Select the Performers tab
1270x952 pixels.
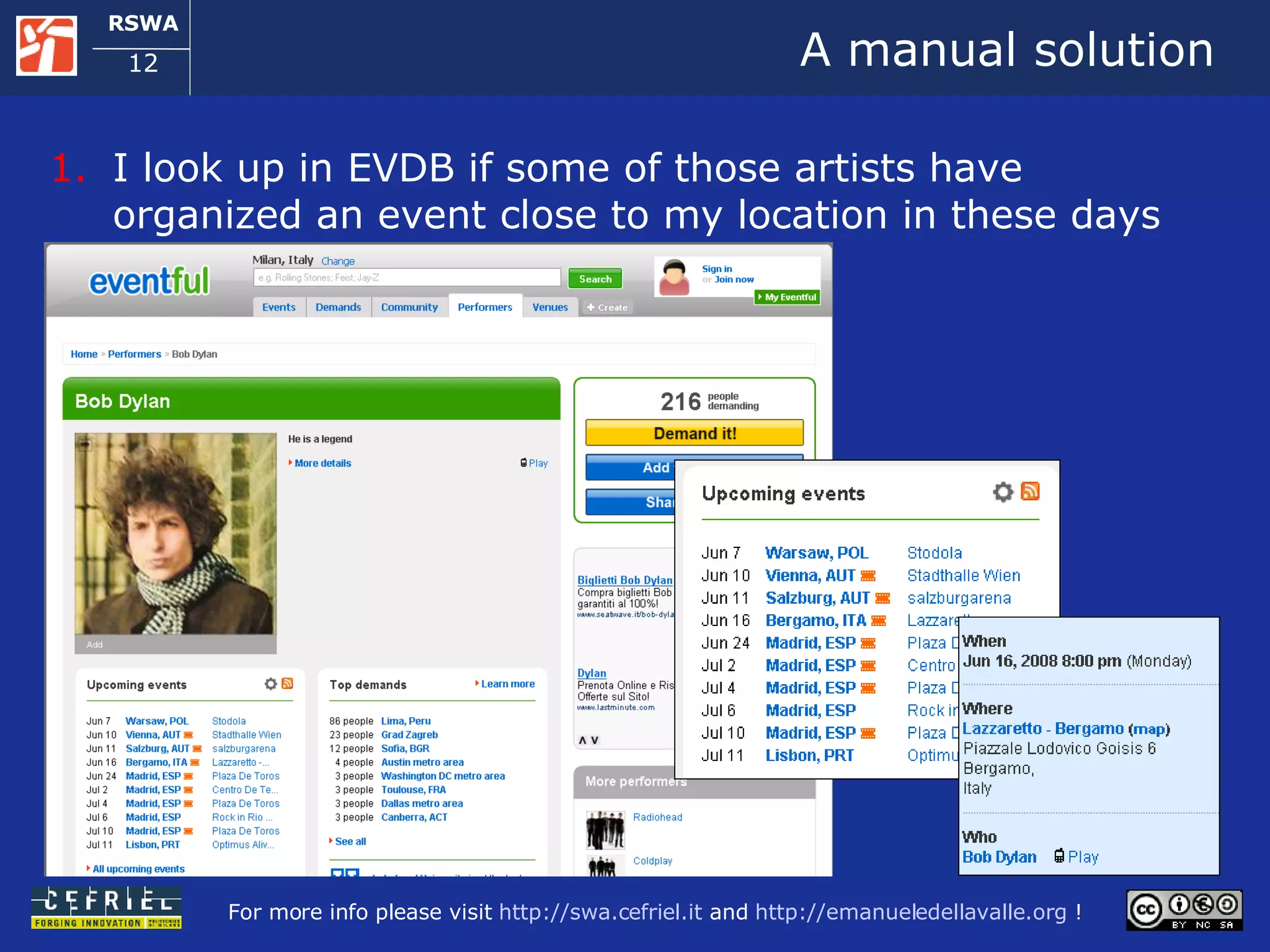[485, 306]
